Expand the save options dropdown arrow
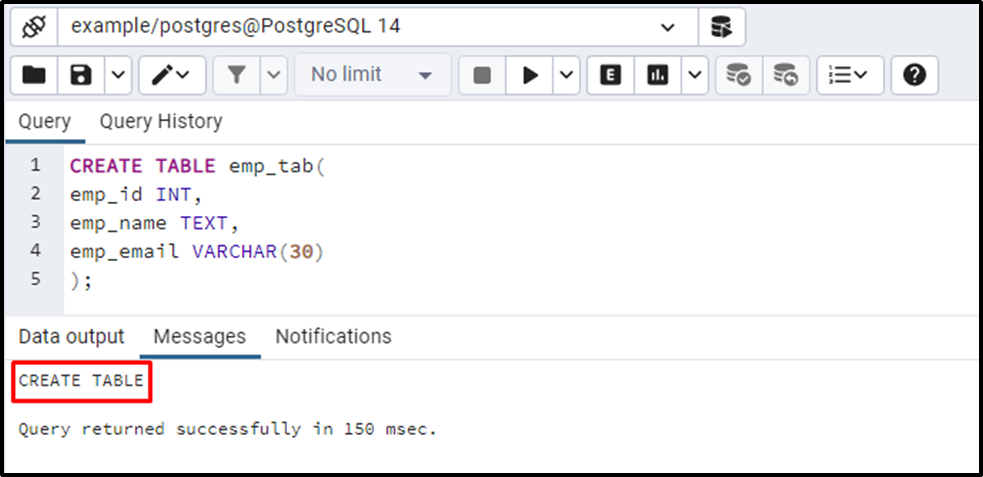The height and width of the screenshot is (477, 983). tap(118, 75)
